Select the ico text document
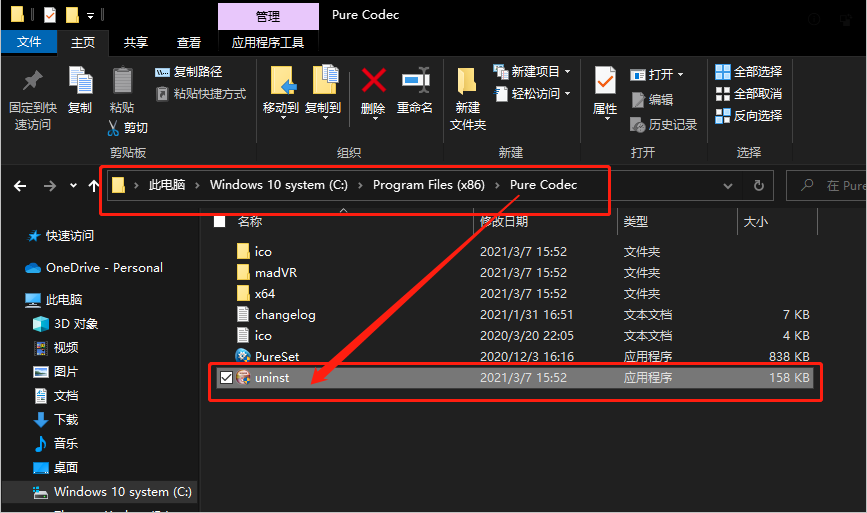Viewport: 867px width, 513px height. tap(254, 336)
